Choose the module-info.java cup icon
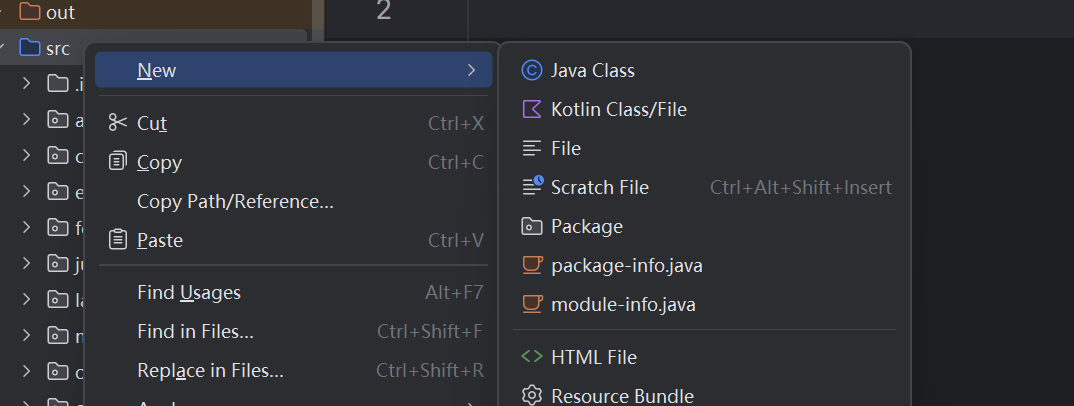 click(x=532, y=304)
